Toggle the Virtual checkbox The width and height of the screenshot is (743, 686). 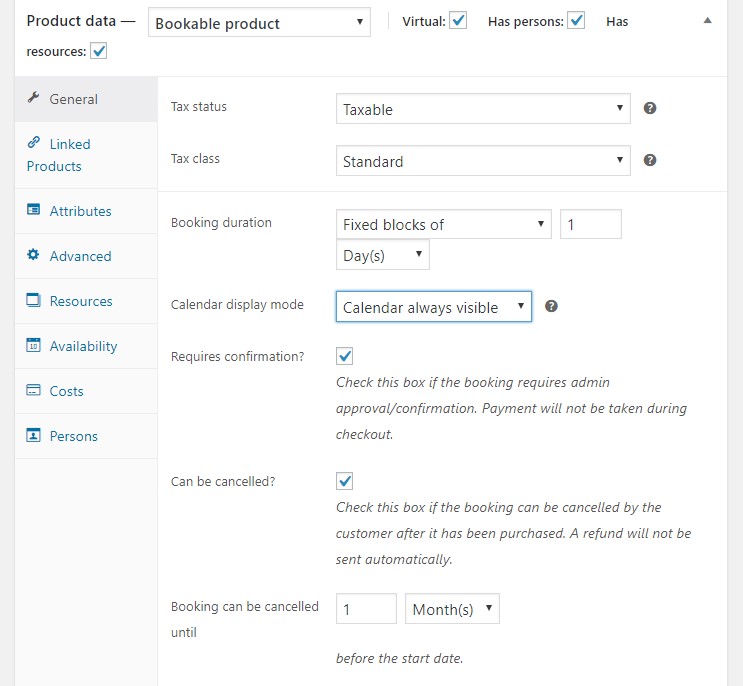[x=458, y=21]
